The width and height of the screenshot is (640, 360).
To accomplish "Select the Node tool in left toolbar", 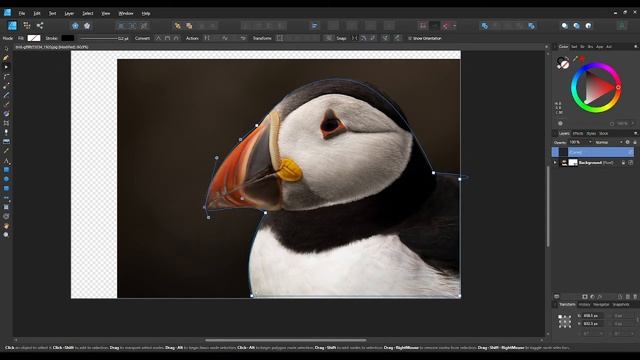I will [x=6, y=67].
